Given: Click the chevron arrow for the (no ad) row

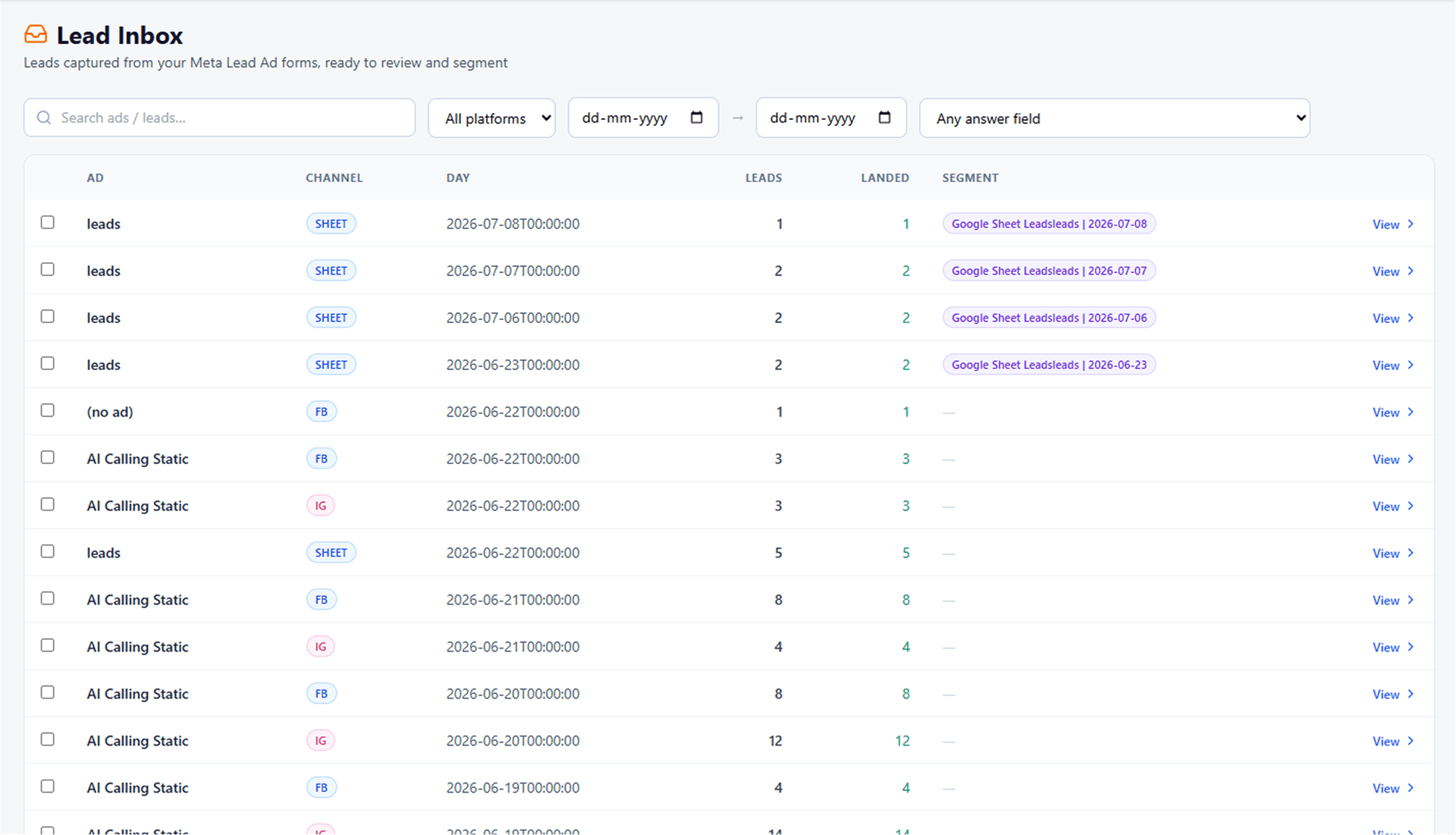Looking at the screenshot, I should coord(1410,412).
